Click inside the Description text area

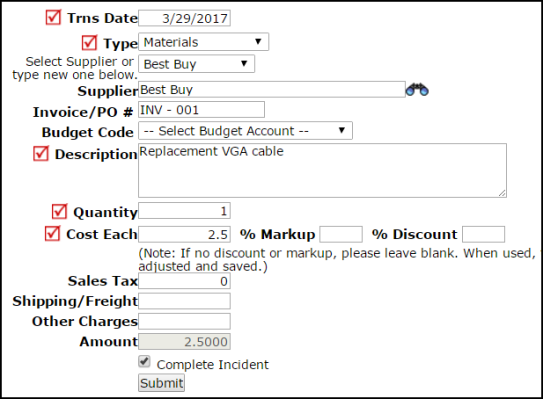(x=322, y=170)
